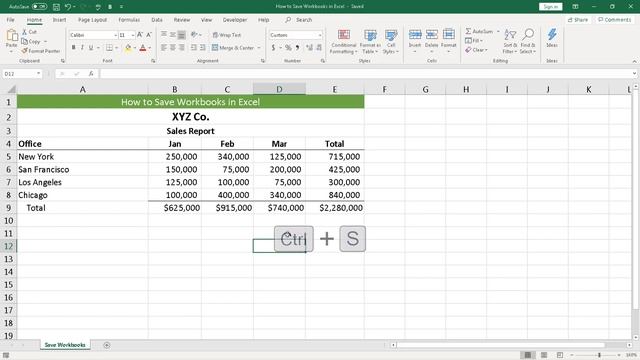640x360 pixels.
Task: Toggle Middle Align button
Action: 173,35
